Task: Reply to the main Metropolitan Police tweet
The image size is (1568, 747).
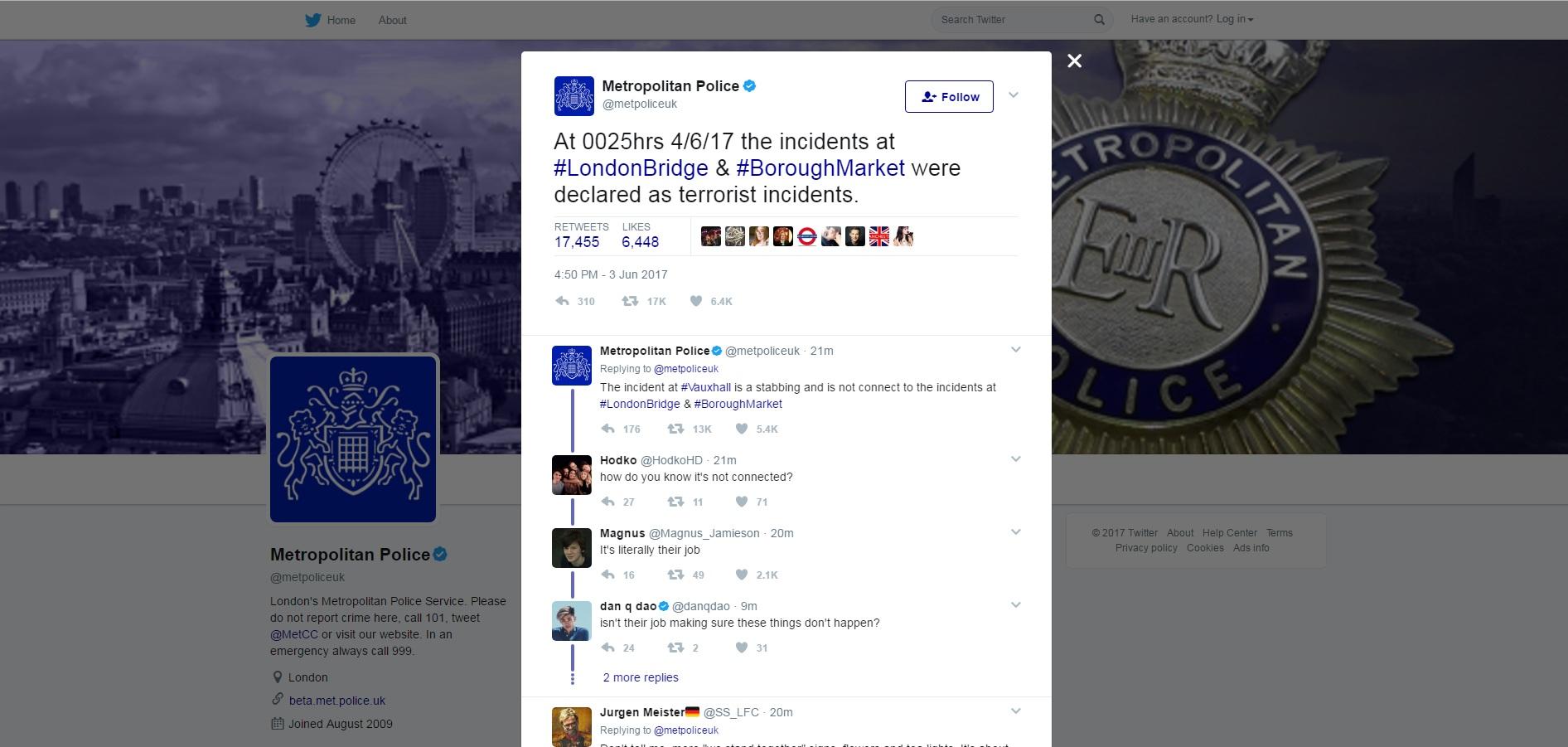Action: tap(562, 301)
